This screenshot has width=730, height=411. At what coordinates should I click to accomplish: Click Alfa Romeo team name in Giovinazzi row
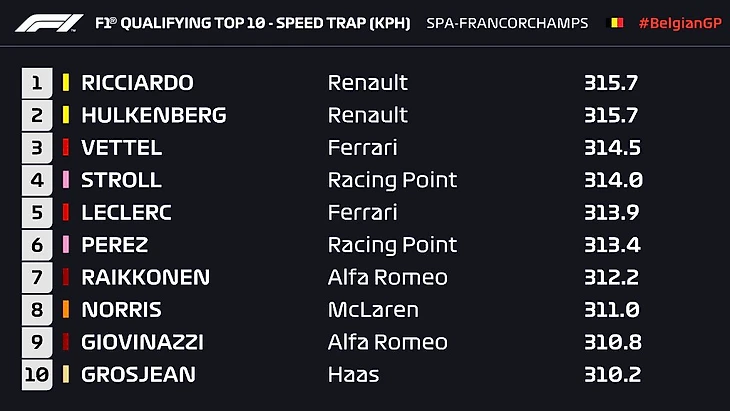coord(387,342)
